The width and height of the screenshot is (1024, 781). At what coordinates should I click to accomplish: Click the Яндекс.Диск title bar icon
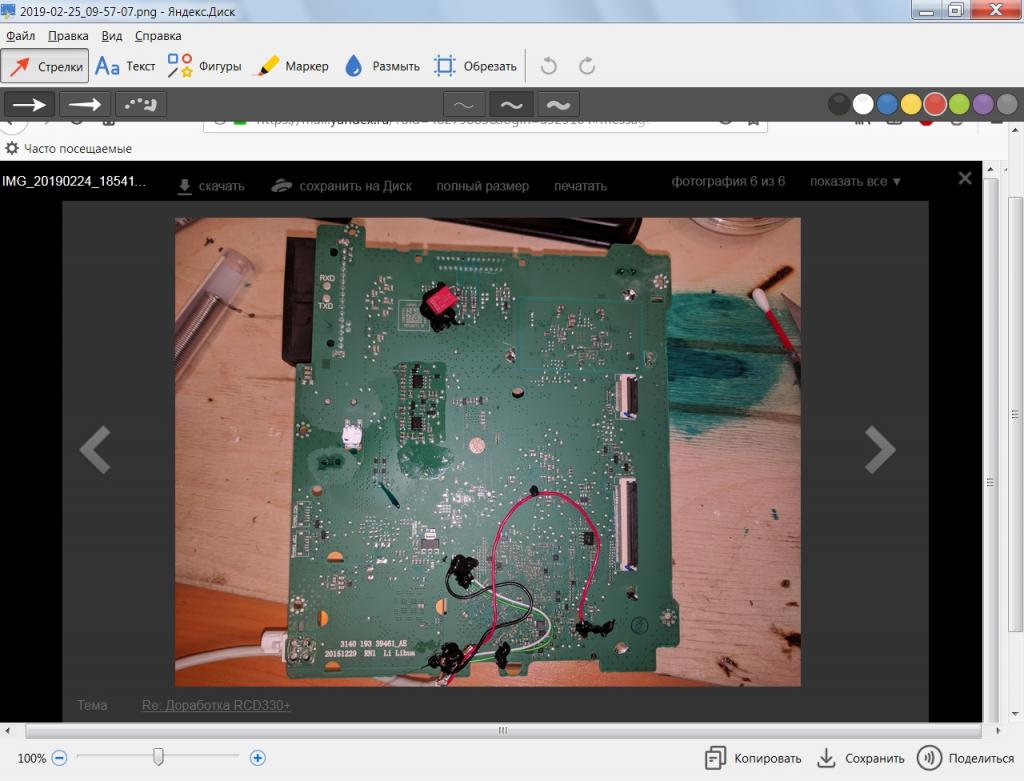[8, 10]
